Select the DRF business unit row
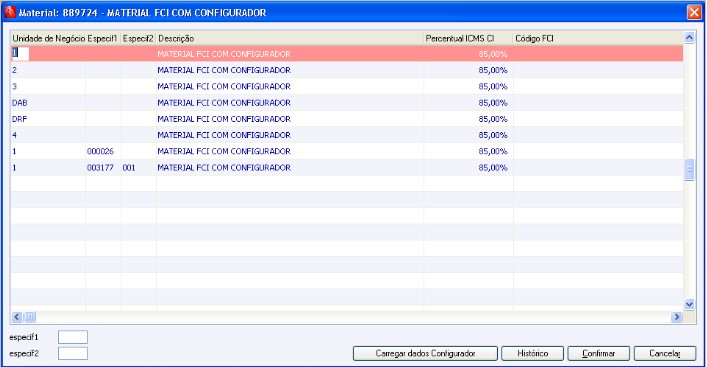 pyautogui.click(x=347, y=119)
